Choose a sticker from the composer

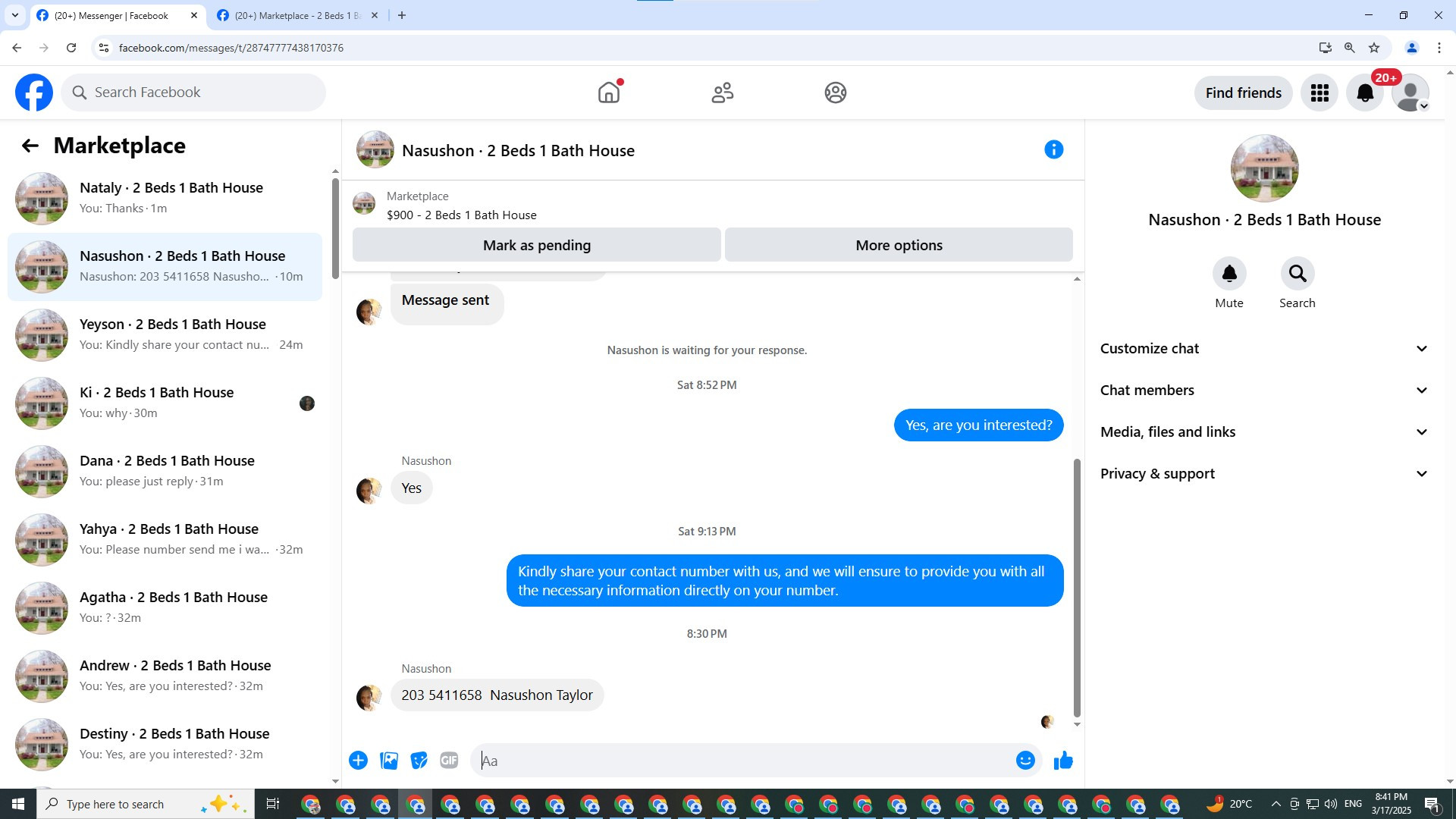point(419,761)
